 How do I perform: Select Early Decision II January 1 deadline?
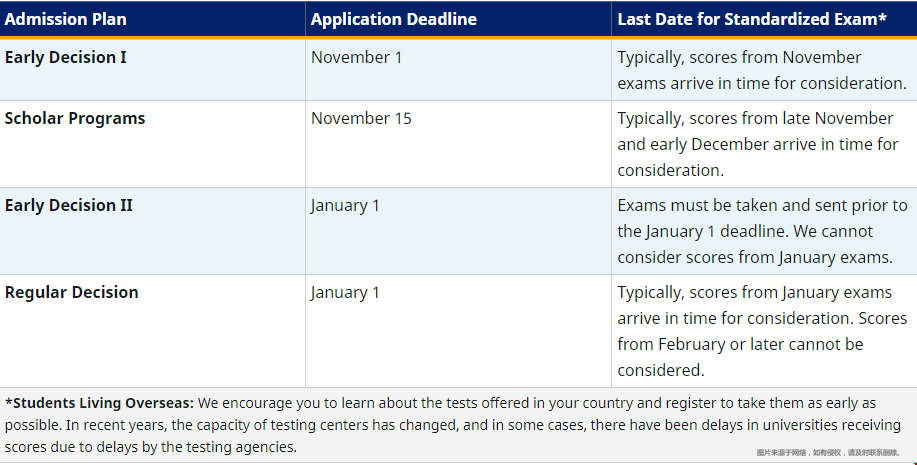(x=345, y=206)
